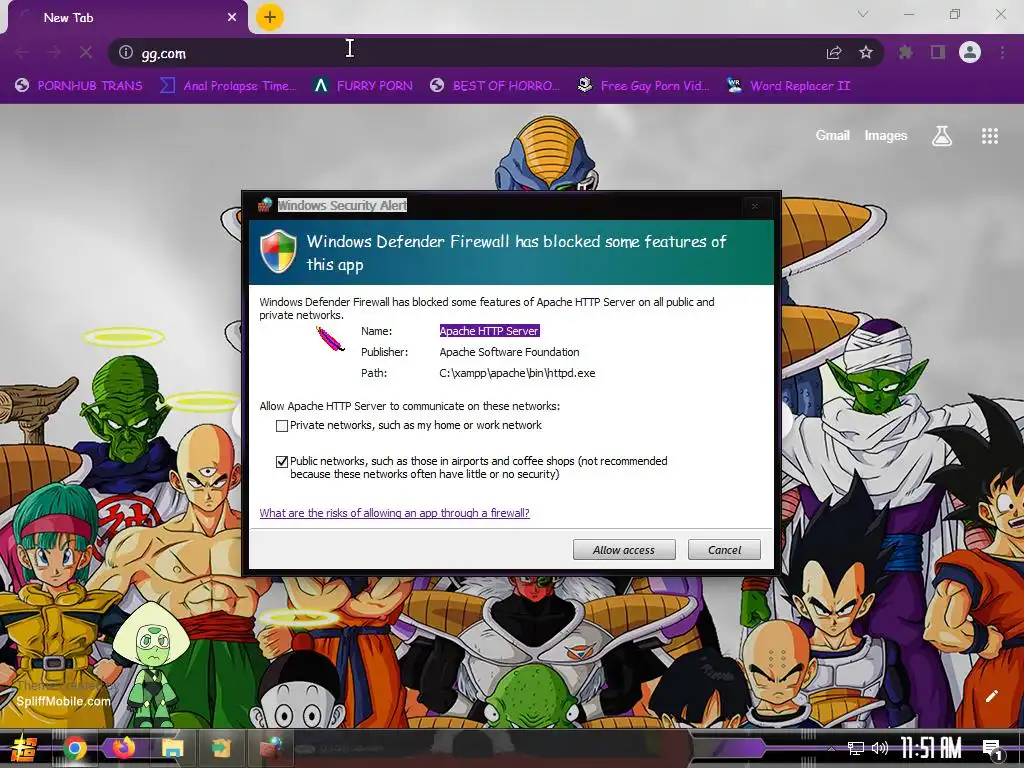Share this page icon in address bar
This screenshot has height=768, width=1024.
[x=834, y=52]
